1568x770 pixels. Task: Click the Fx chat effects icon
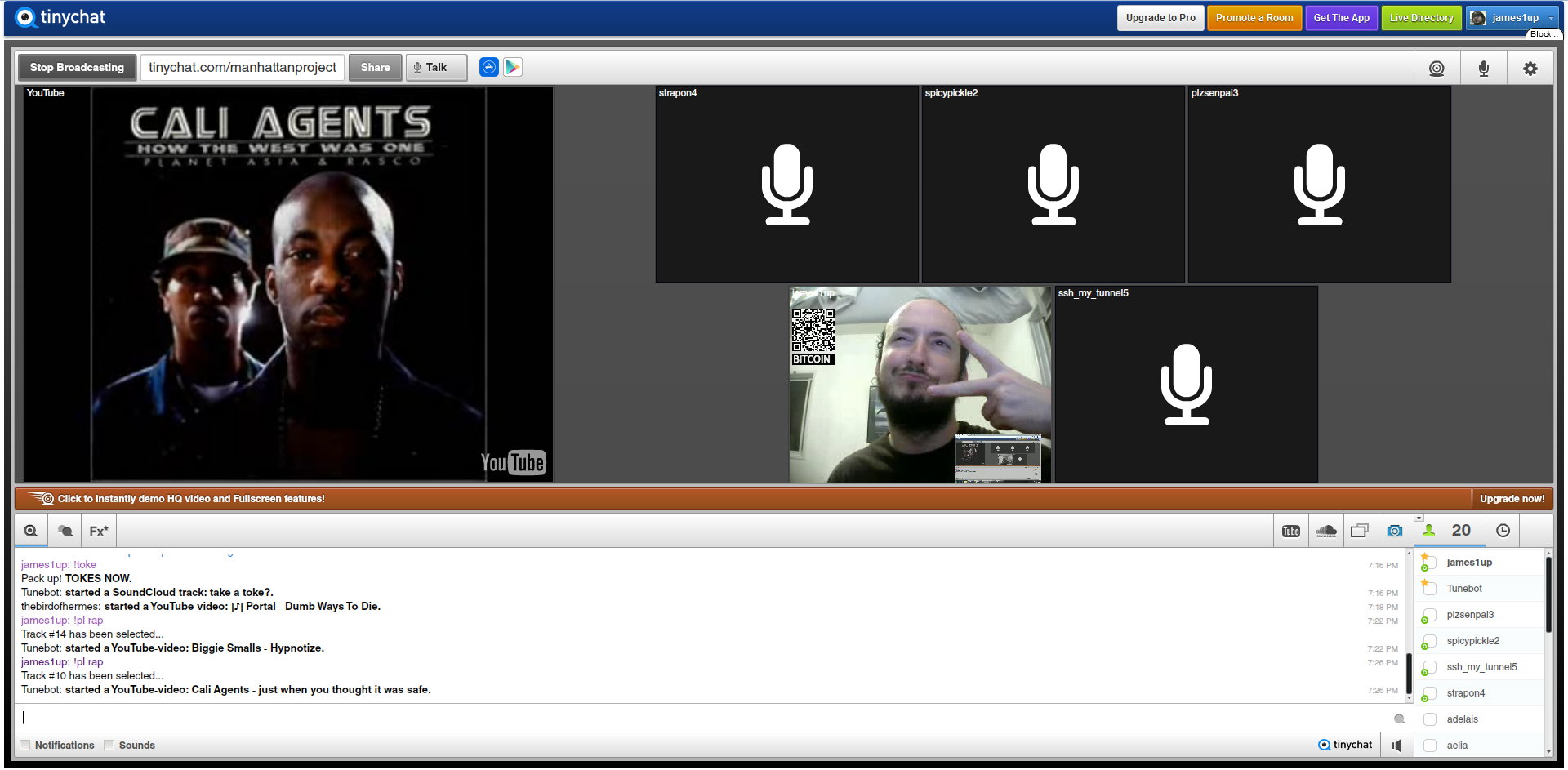98,531
